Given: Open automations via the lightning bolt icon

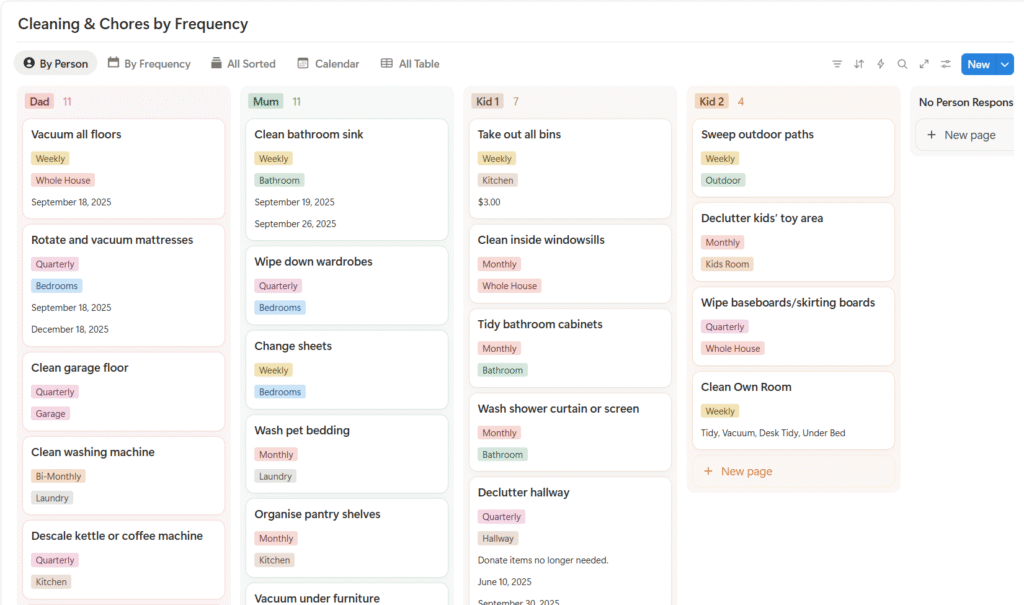Looking at the screenshot, I should click(x=881, y=64).
